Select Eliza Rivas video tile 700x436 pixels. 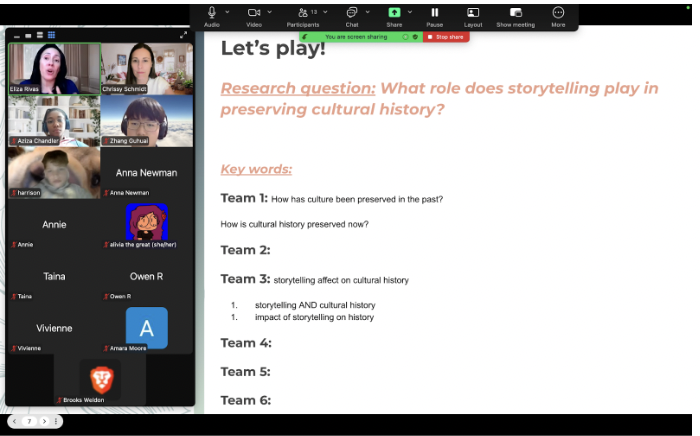(54, 68)
